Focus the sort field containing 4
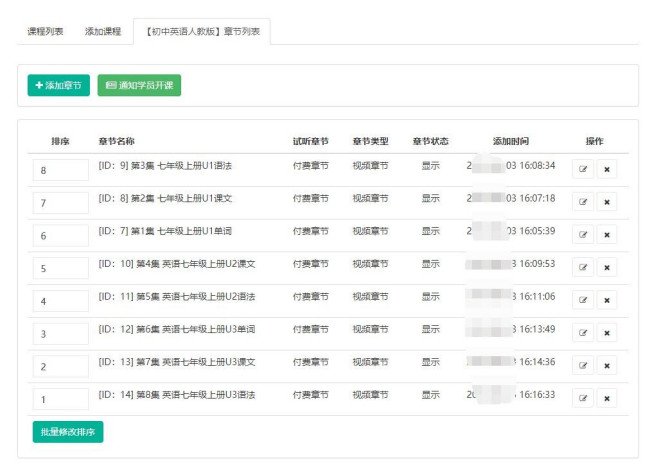 click(x=61, y=301)
